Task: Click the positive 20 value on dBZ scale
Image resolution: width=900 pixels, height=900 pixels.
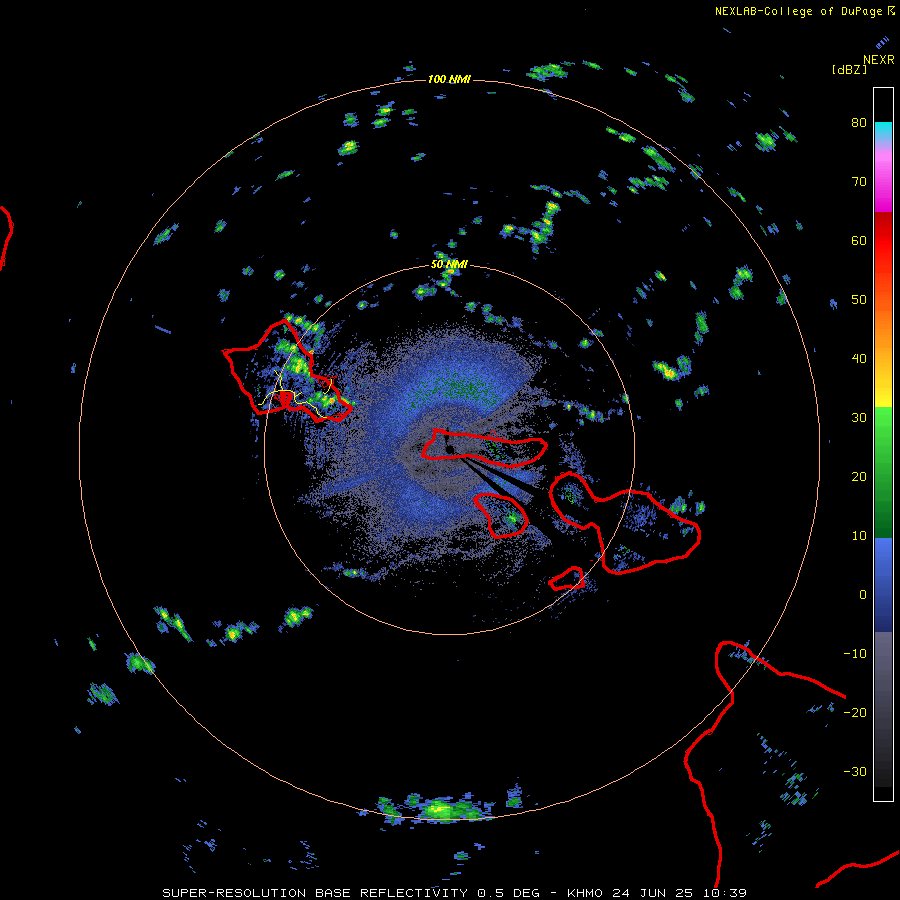Action: [x=859, y=477]
